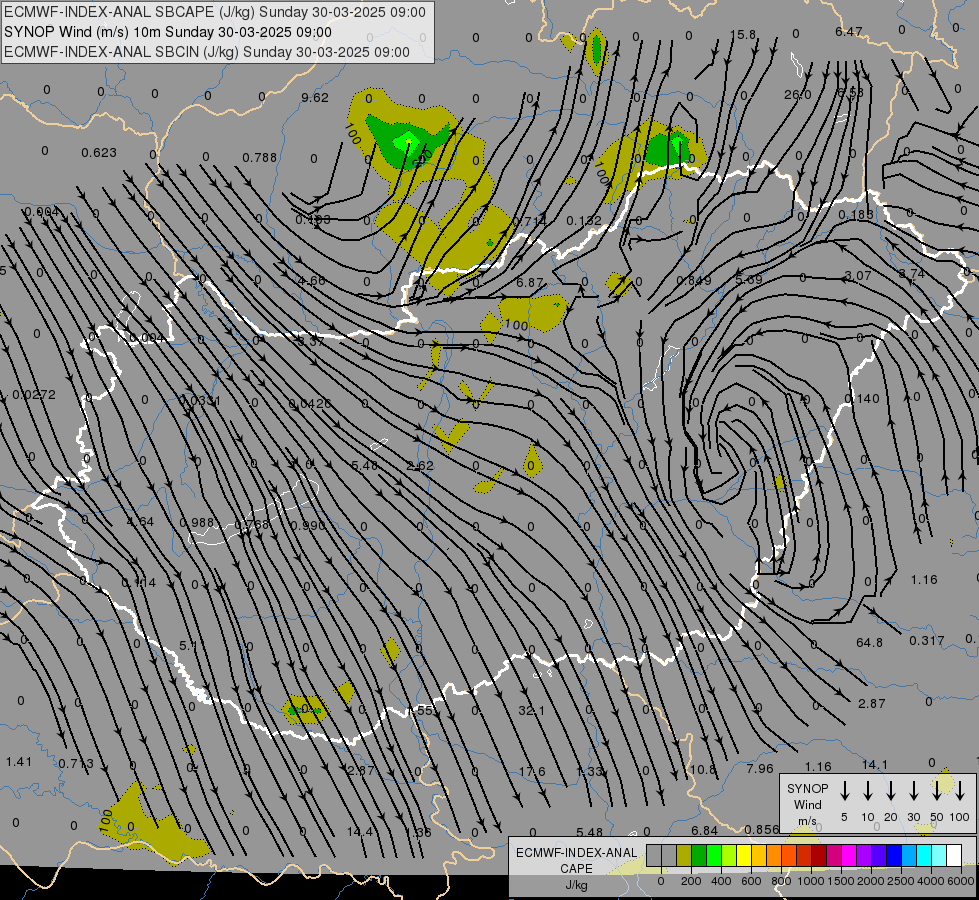The image size is (979, 900).
Task: Click the 0.713 value on the map
Action: click(x=76, y=763)
